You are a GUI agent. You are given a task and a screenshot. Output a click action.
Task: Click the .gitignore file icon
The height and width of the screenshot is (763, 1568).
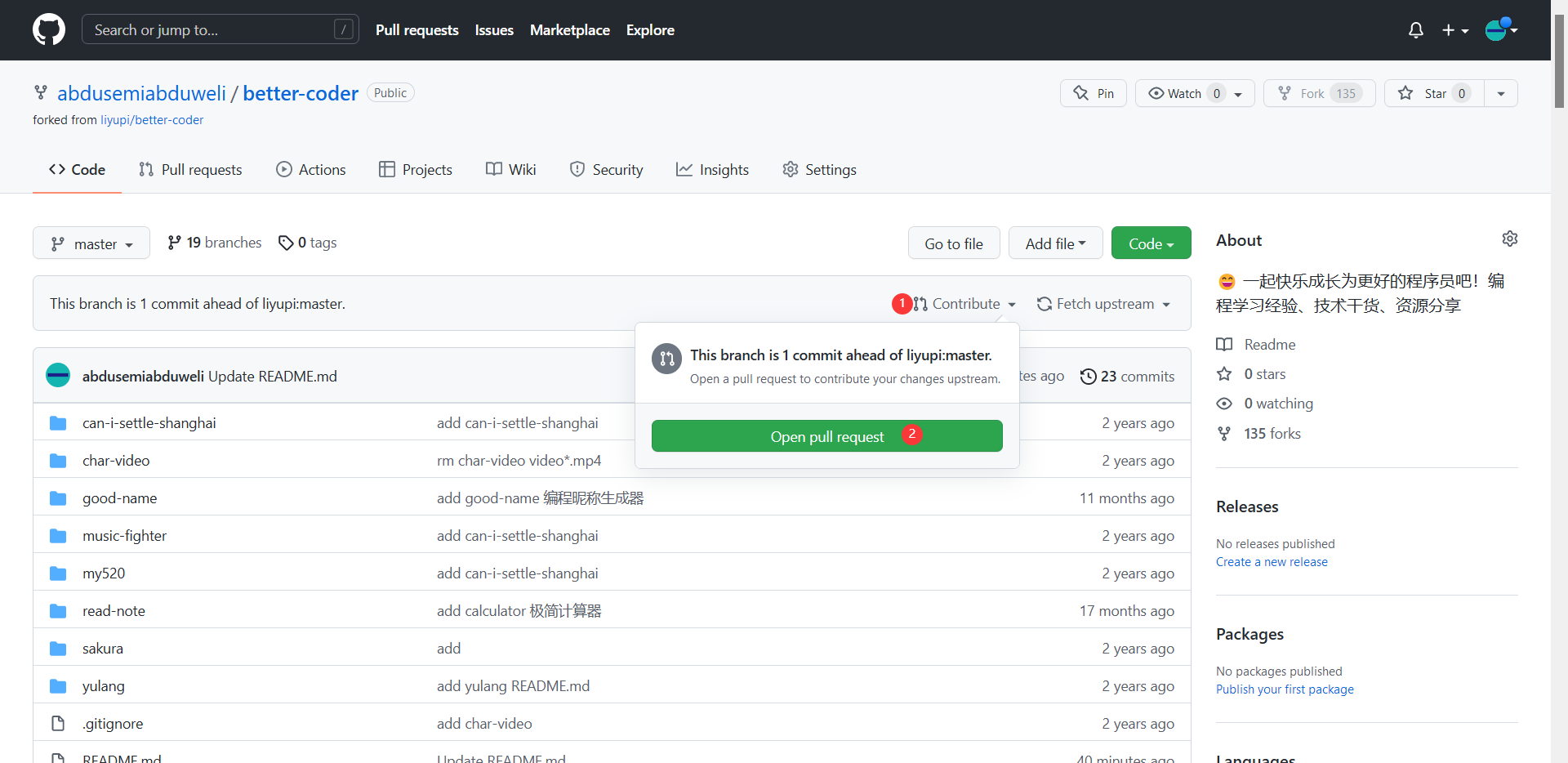[x=58, y=724]
